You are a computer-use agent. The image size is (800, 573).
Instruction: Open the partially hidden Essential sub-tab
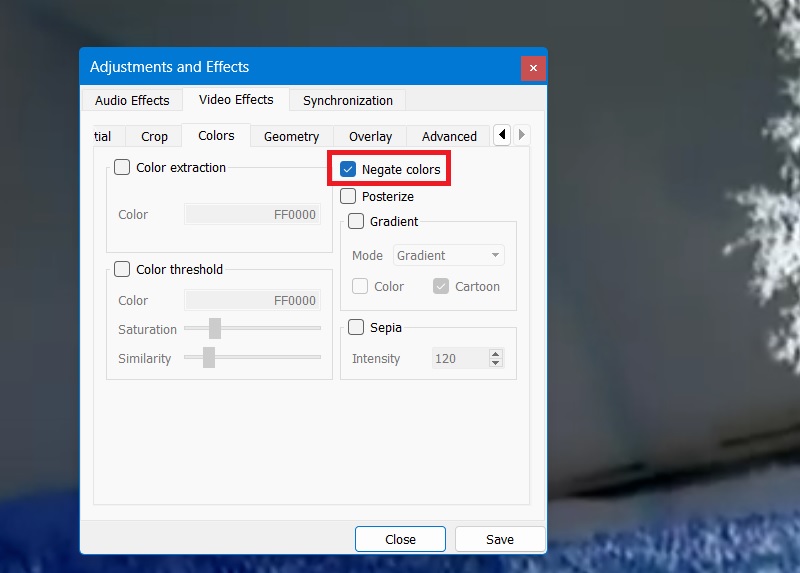[109, 136]
